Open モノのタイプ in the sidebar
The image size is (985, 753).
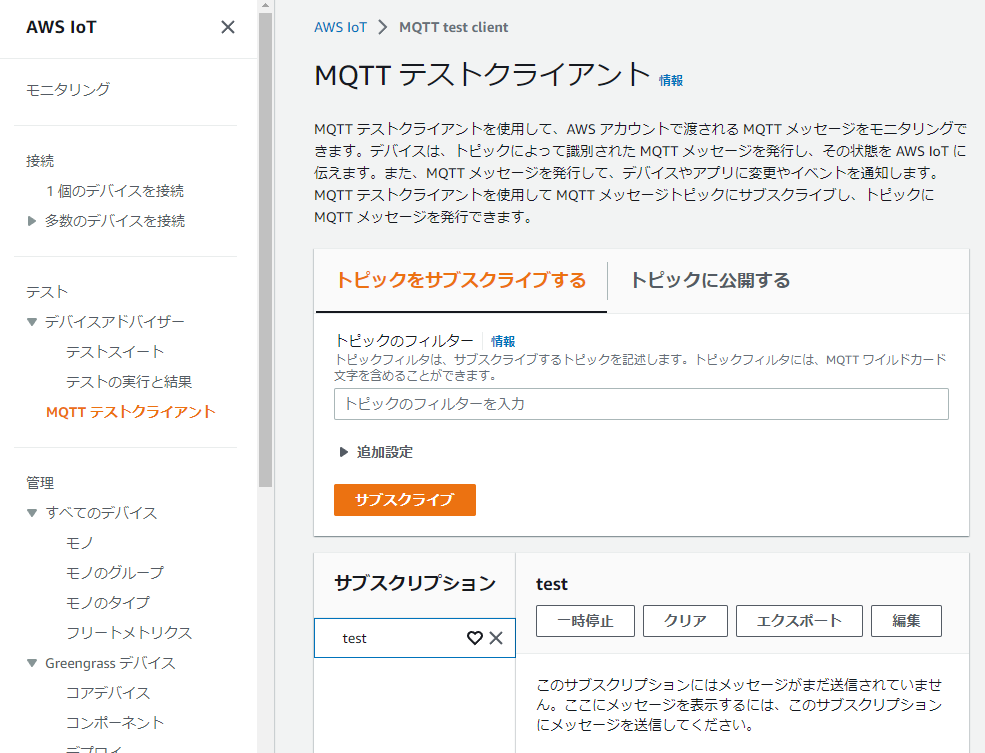[x=108, y=603]
